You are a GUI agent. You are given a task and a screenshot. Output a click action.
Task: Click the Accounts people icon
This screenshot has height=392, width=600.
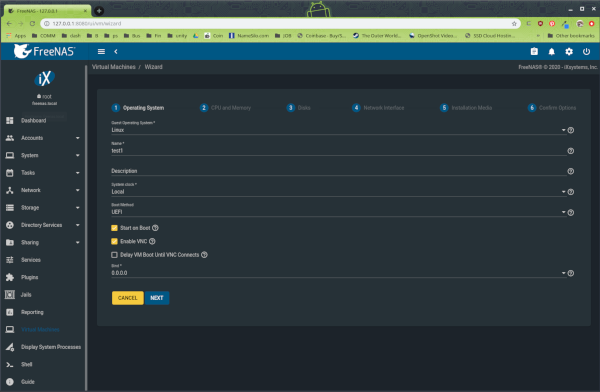(x=10, y=138)
